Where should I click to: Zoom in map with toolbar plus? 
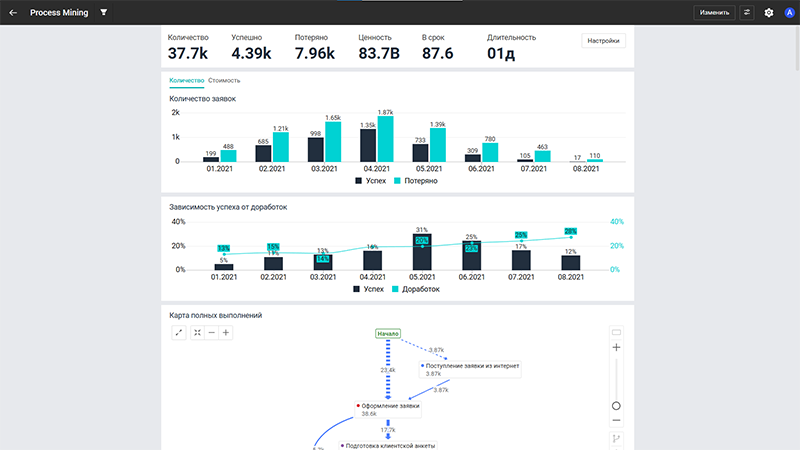click(226, 333)
